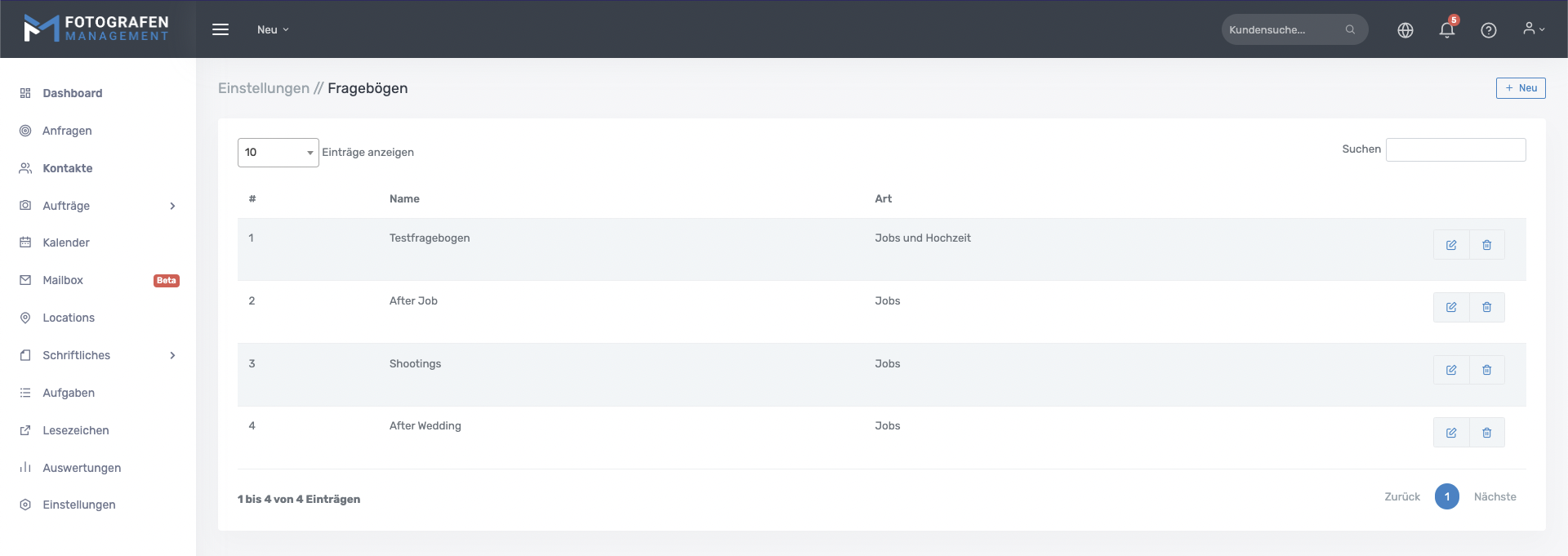Sort table by Name column header
Viewport: 1568px width, 556px height.
coord(404,198)
